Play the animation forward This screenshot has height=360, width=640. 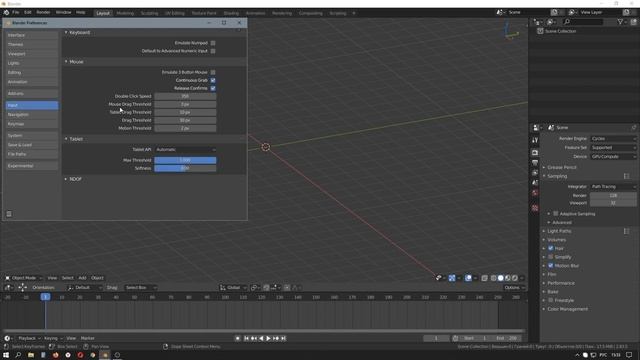coord(268,338)
